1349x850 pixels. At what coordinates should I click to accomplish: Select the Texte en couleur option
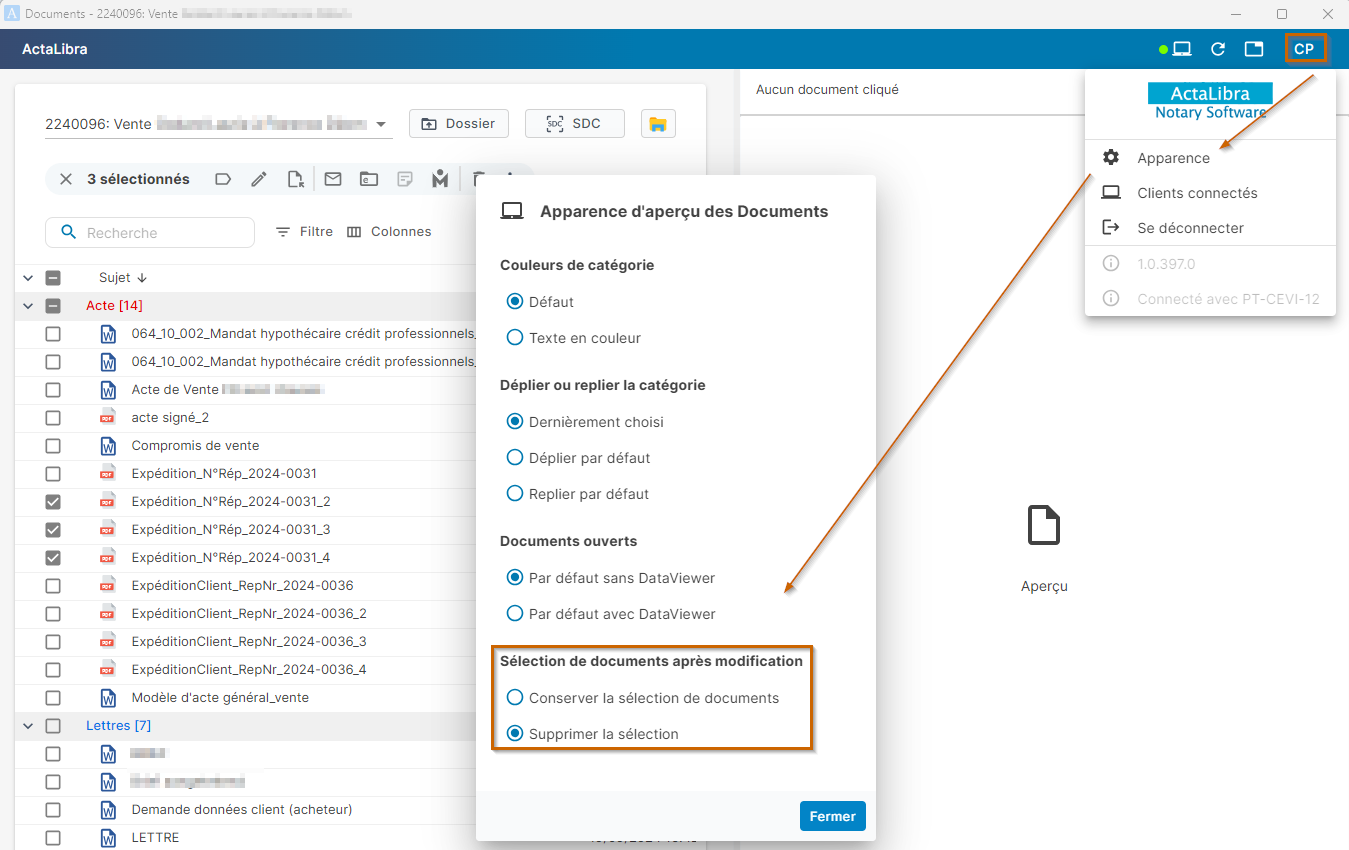click(515, 337)
